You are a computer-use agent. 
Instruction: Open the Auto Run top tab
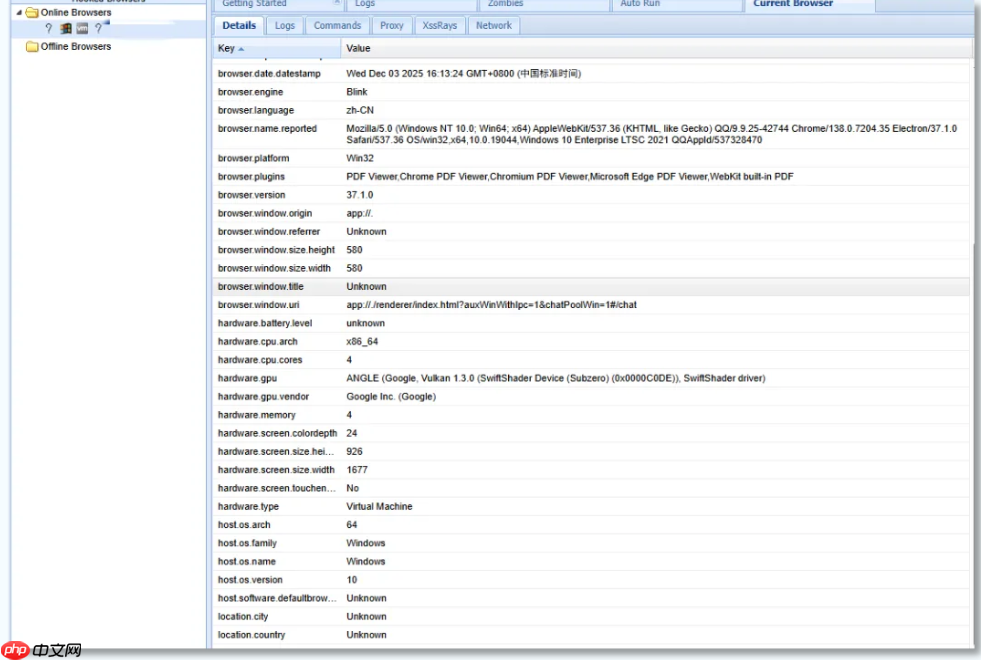click(x=640, y=4)
